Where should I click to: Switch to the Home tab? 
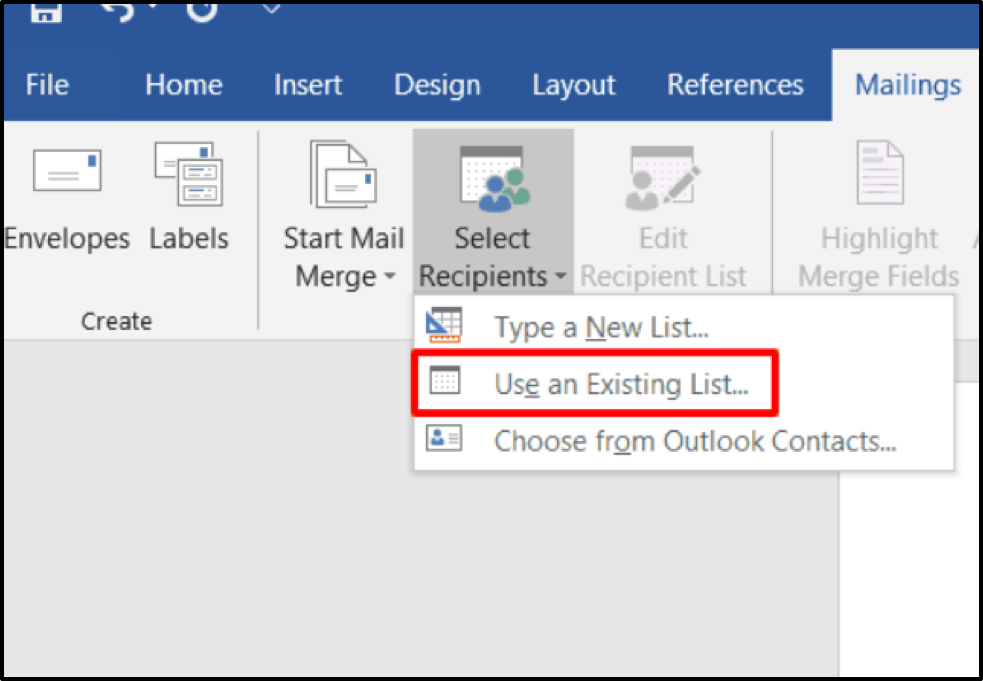(182, 86)
